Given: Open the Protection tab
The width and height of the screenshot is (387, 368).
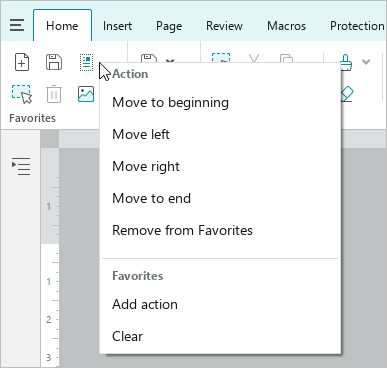Looking at the screenshot, I should 357,26.
